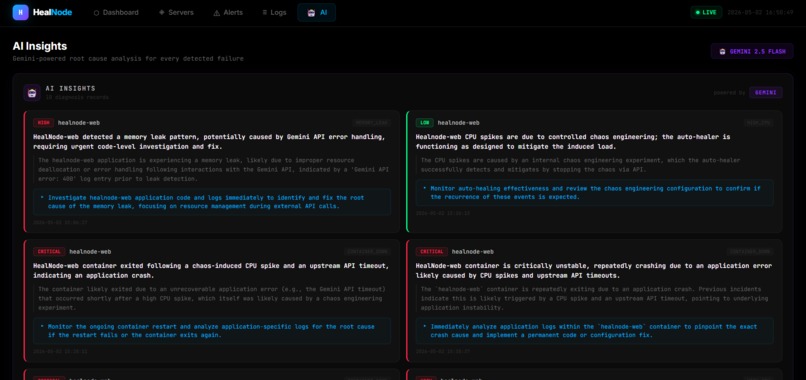Click CRITICAL badge on critically unstable card

(x=431, y=252)
